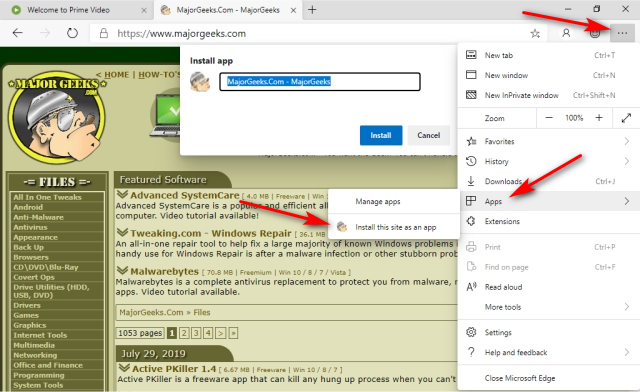Image resolution: width=640 pixels, height=392 pixels.
Task: Click the feedback smiley icon
Action: coord(595,33)
